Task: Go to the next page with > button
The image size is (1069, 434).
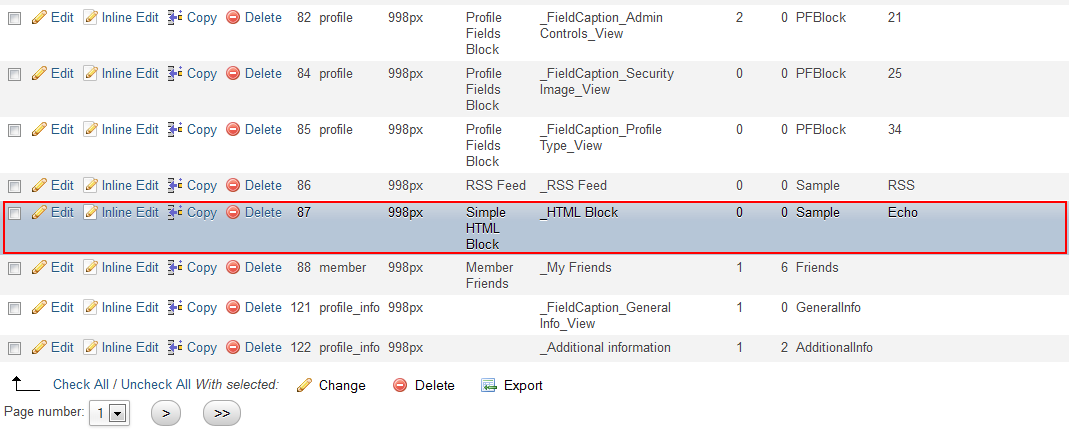Action: pos(165,412)
